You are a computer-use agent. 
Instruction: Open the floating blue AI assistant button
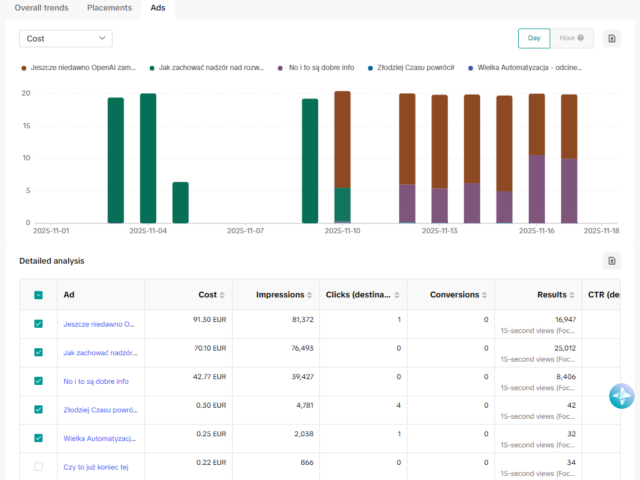(x=622, y=396)
